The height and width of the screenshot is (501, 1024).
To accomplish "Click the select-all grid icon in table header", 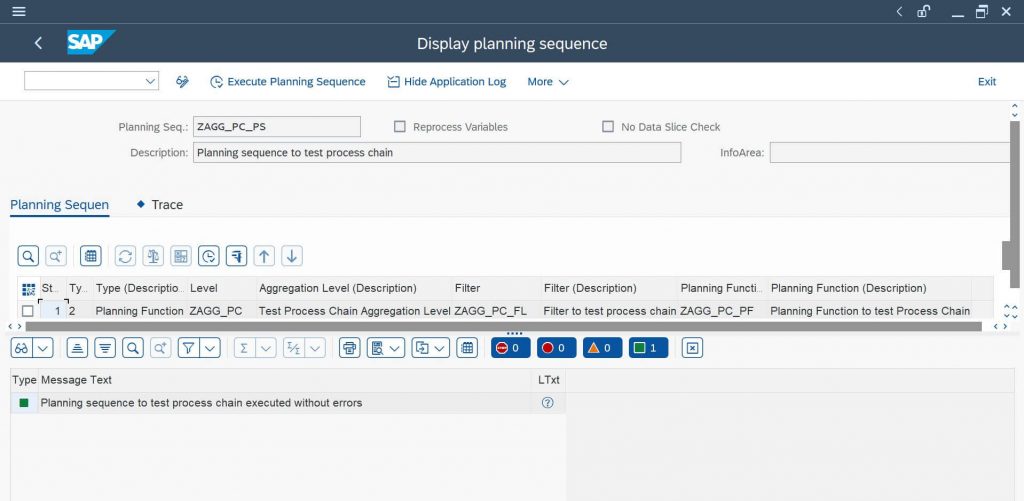I will tap(28, 289).
